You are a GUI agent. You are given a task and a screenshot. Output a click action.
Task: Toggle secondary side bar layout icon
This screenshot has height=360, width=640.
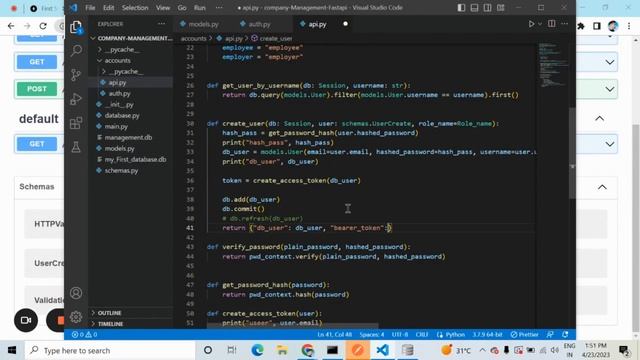(487, 8)
